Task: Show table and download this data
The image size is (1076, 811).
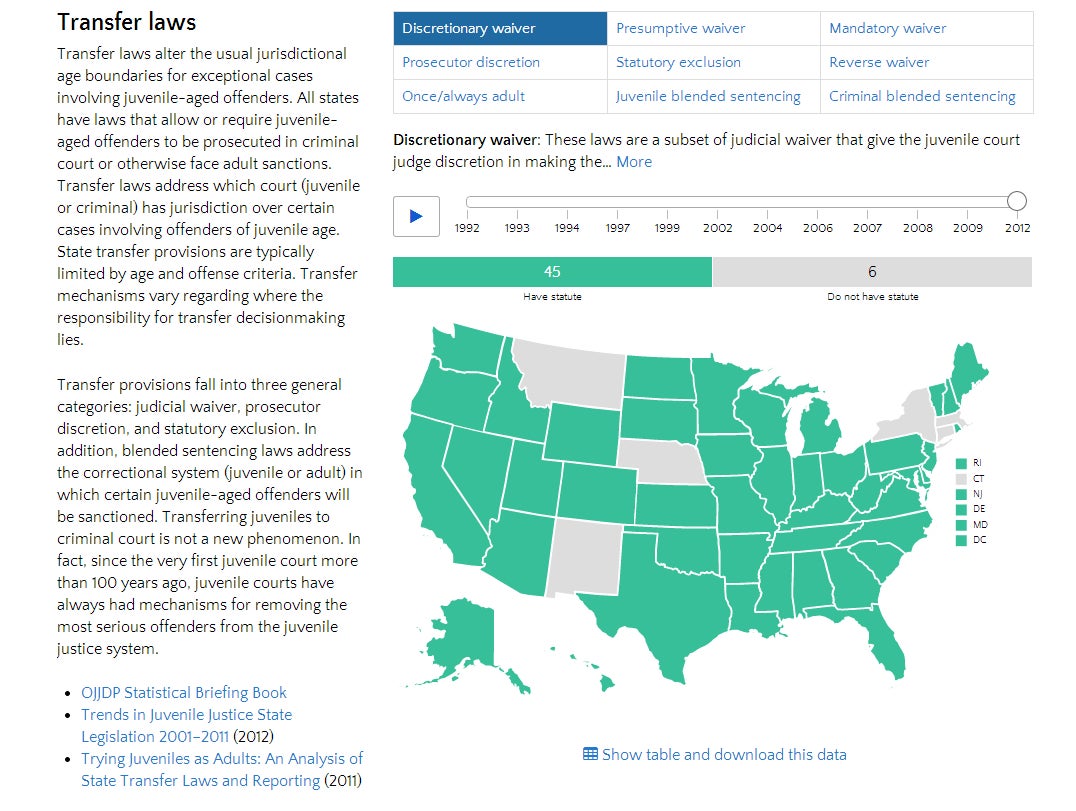Action: (724, 754)
